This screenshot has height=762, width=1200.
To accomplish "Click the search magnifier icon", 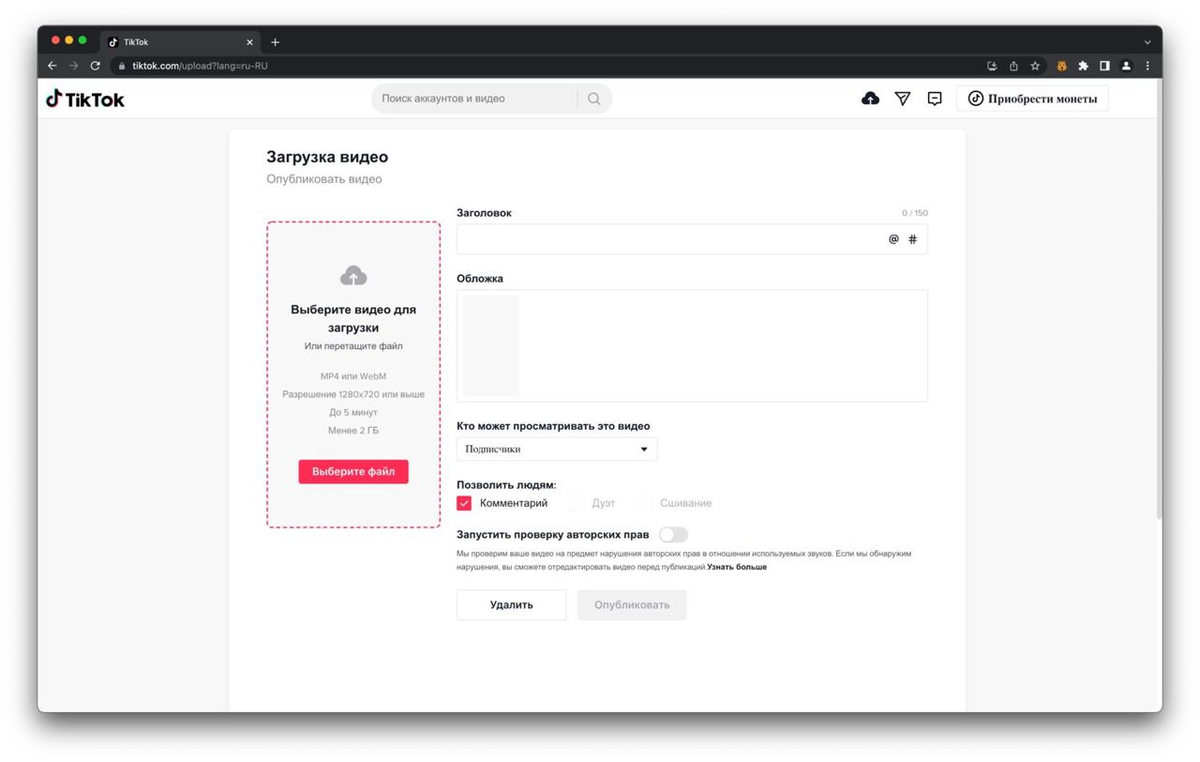I will point(594,98).
